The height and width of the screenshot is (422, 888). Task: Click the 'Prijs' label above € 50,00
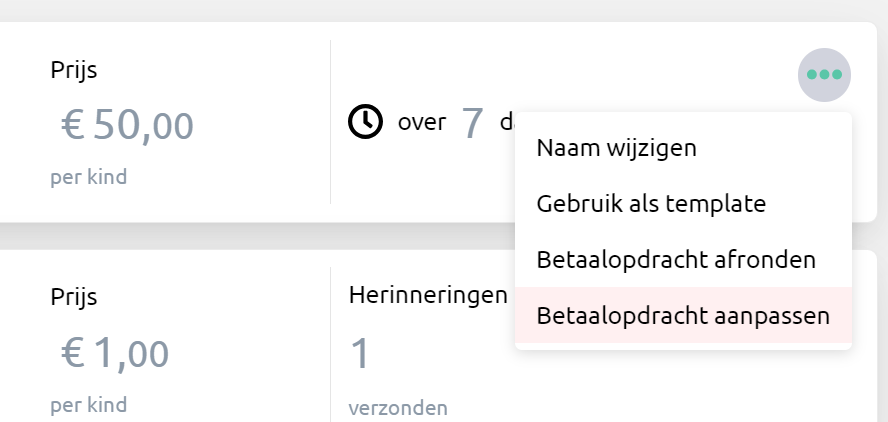coord(74,71)
